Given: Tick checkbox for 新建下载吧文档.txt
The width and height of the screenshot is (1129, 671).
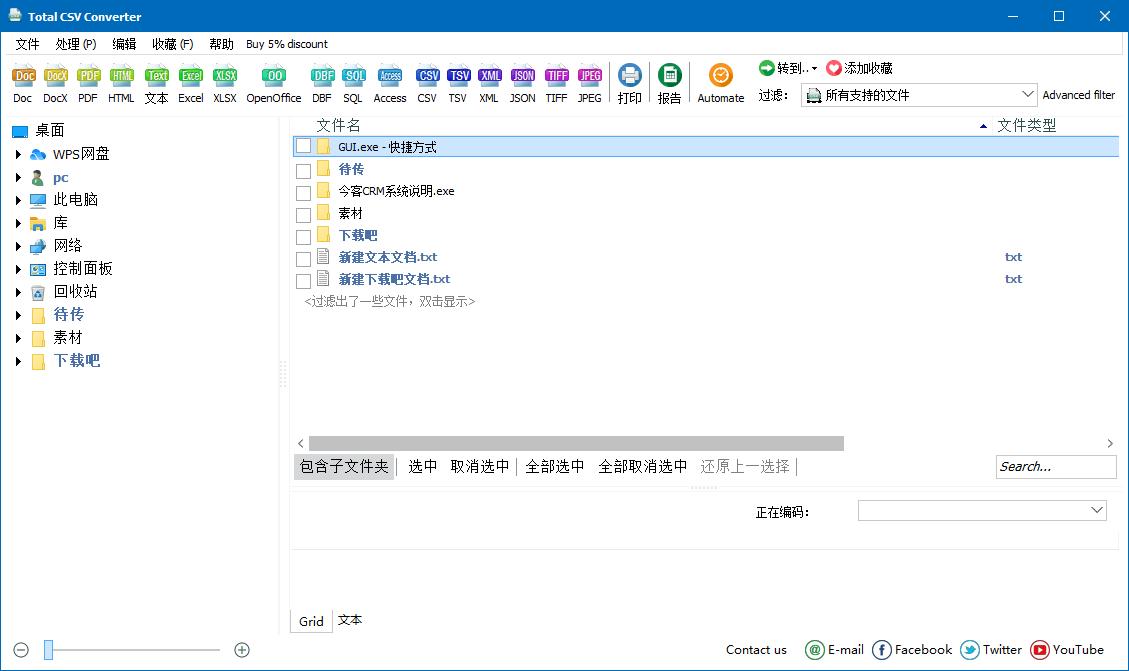Looking at the screenshot, I should 304,281.
